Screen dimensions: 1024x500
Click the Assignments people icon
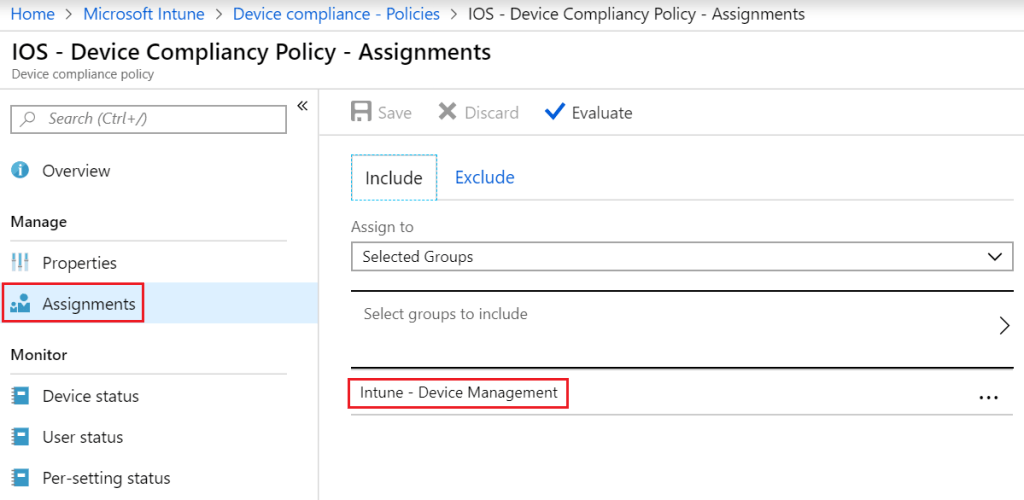pyautogui.click(x=20, y=304)
